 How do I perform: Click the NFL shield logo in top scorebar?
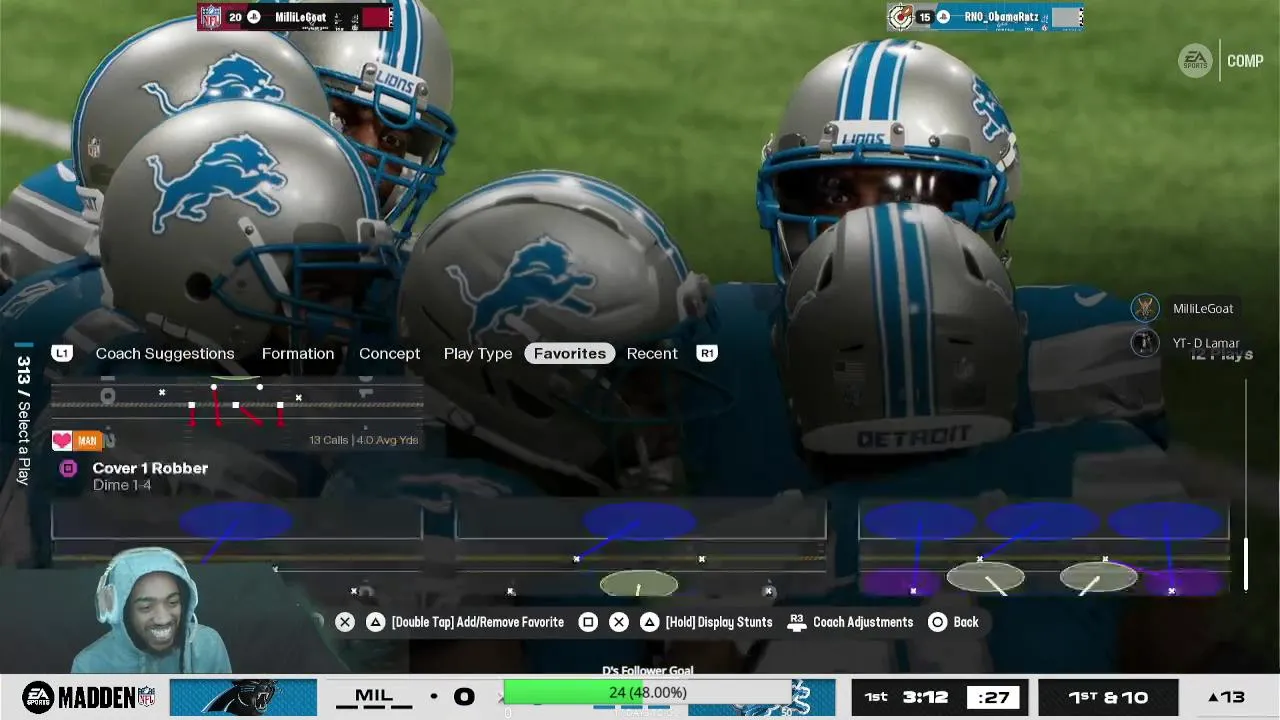pos(210,17)
